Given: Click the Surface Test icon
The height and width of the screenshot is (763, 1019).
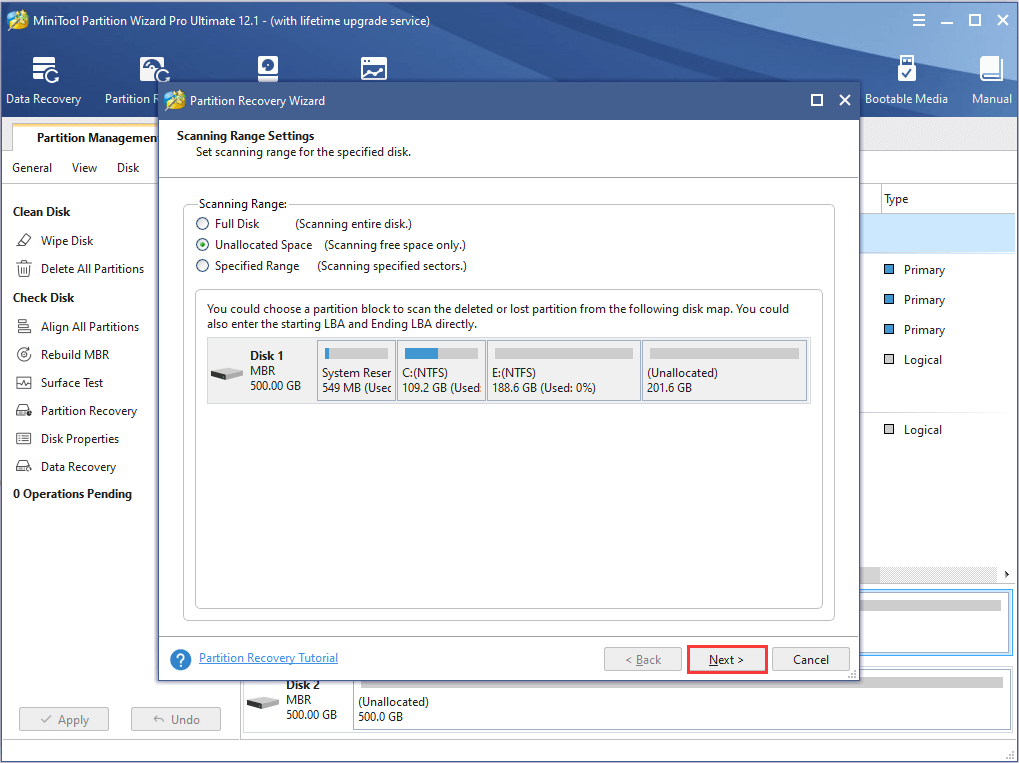Looking at the screenshot, I should (x=24, y=383).
